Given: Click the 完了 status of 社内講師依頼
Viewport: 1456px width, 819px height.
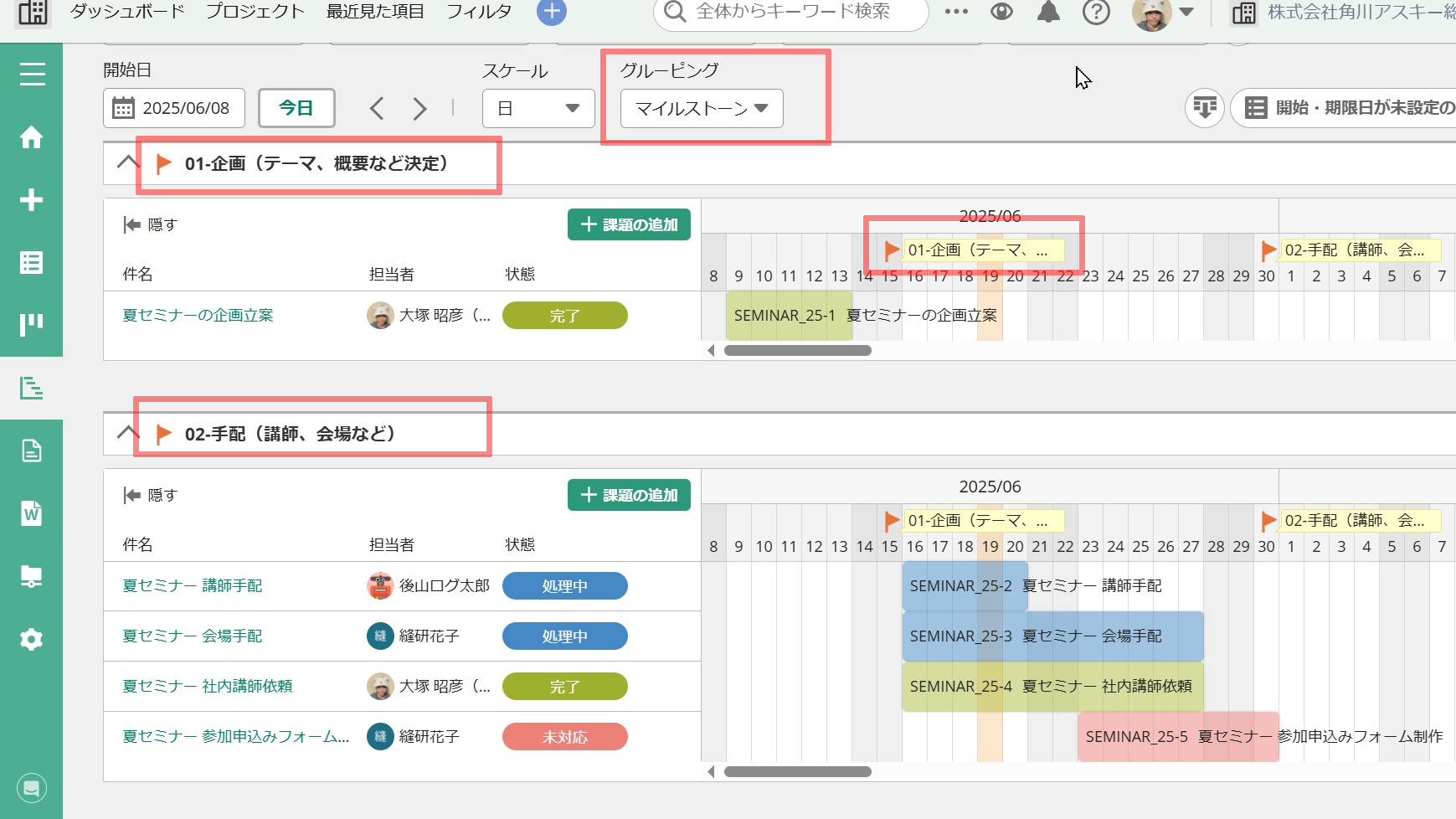Looking at the screenshot, I should pos(565,687).
